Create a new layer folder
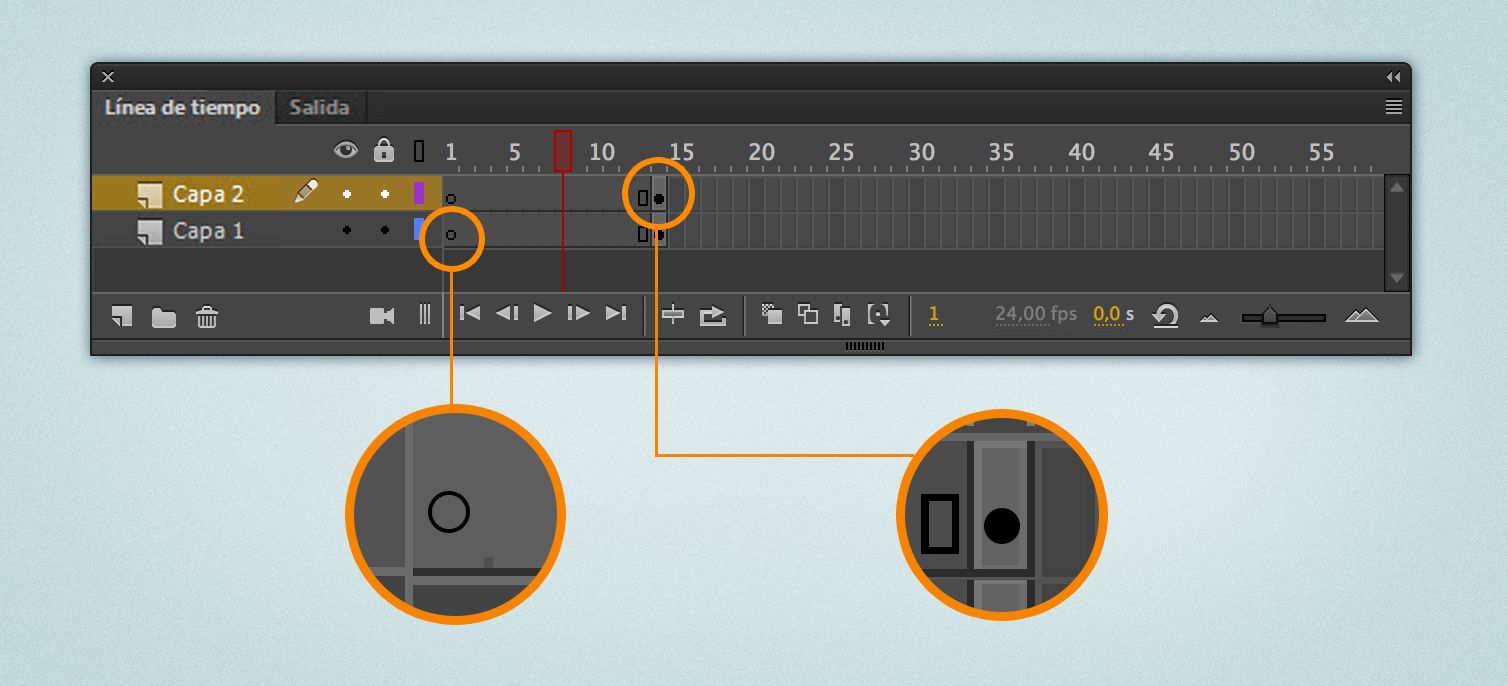 pos(163,316)
